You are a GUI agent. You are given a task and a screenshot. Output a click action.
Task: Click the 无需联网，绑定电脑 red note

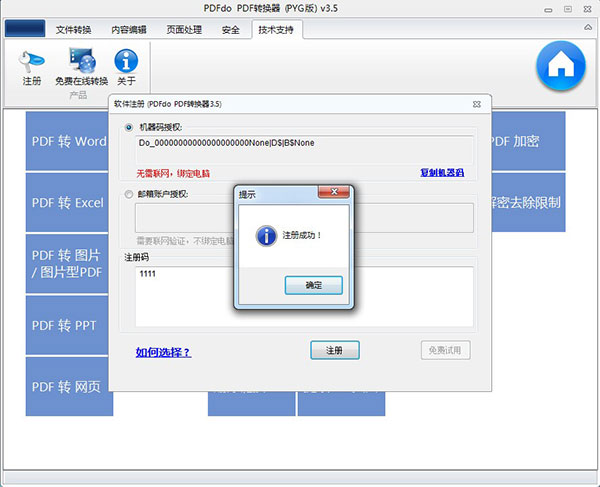[x=173, y=174]
